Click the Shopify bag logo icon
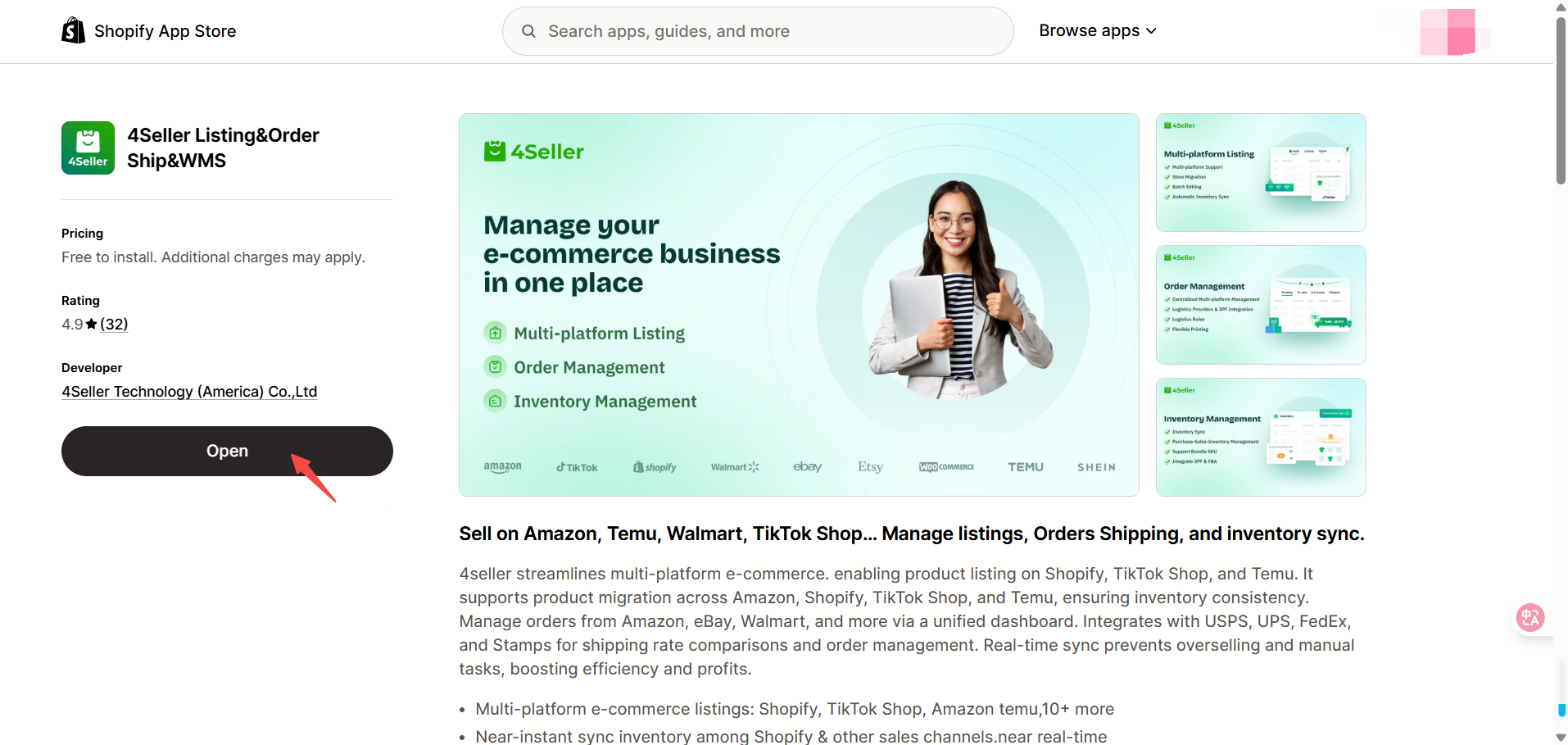The image size is (1568, 745). tap(74, 30)
